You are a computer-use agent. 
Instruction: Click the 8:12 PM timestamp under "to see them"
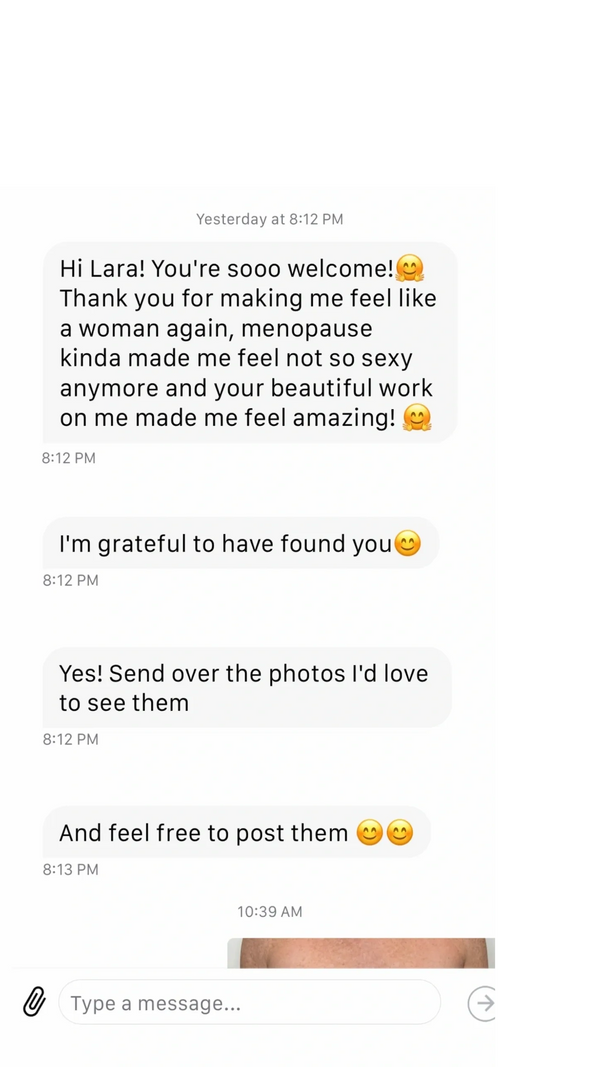tap(70, 739)
